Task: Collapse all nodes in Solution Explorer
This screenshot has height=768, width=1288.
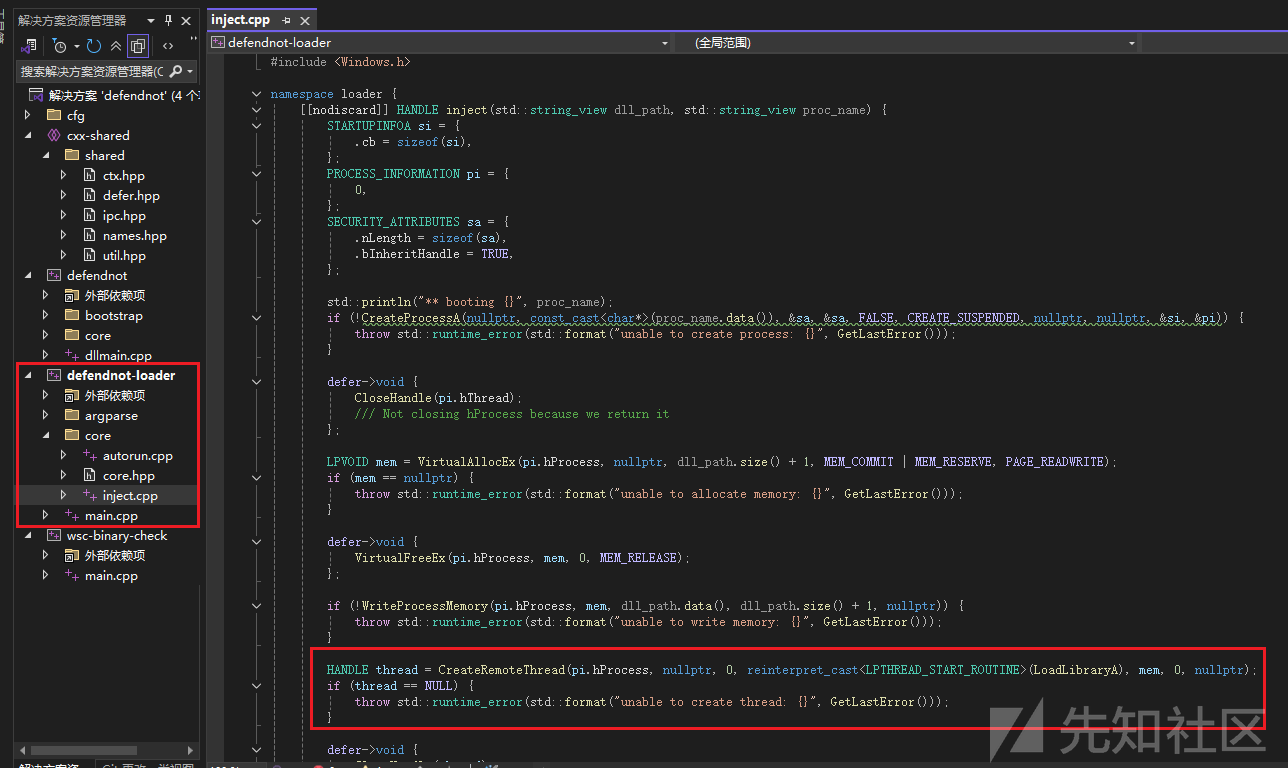Action: [x=116, y=46]
